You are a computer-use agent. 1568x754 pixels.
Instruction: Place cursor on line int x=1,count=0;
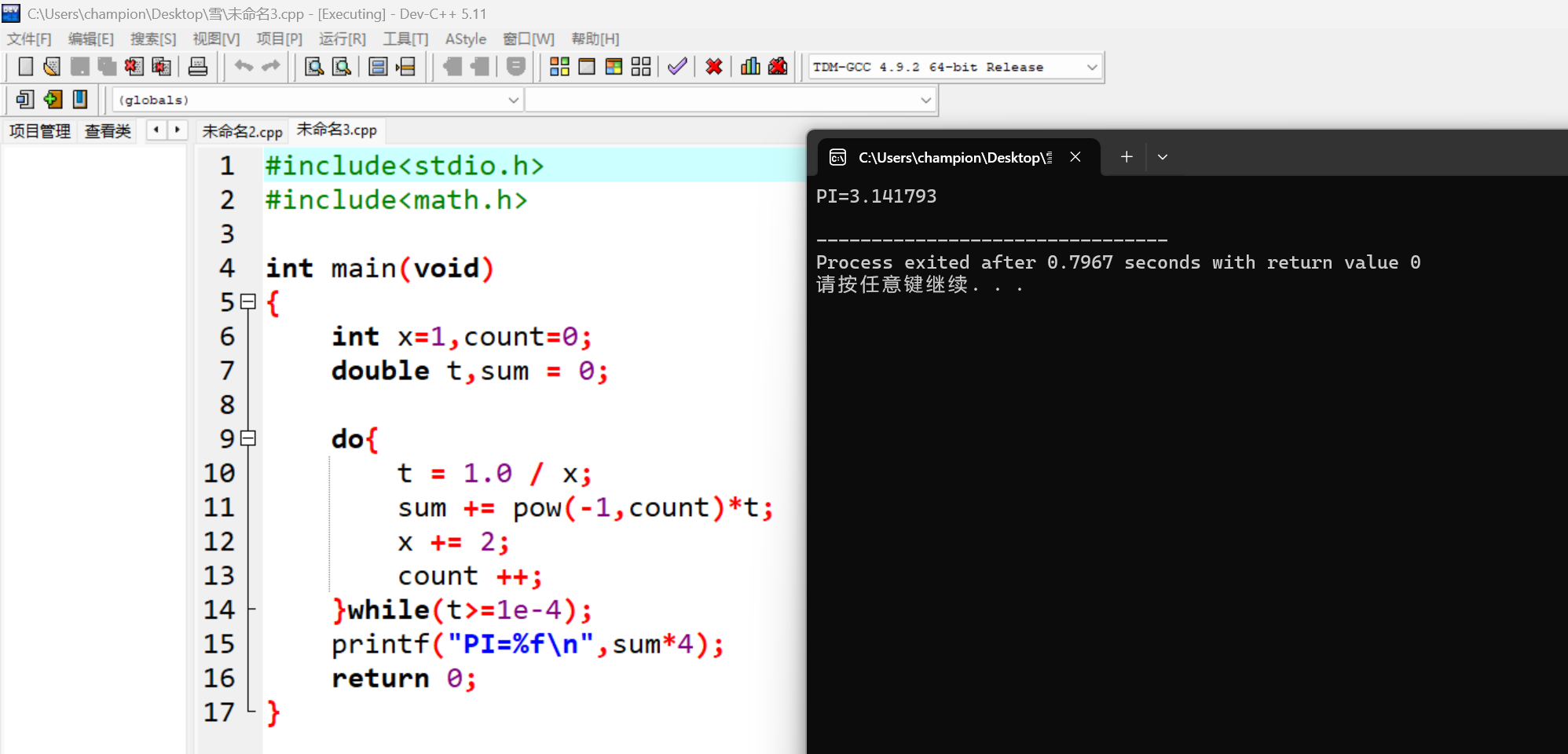[x=461, y=337]
